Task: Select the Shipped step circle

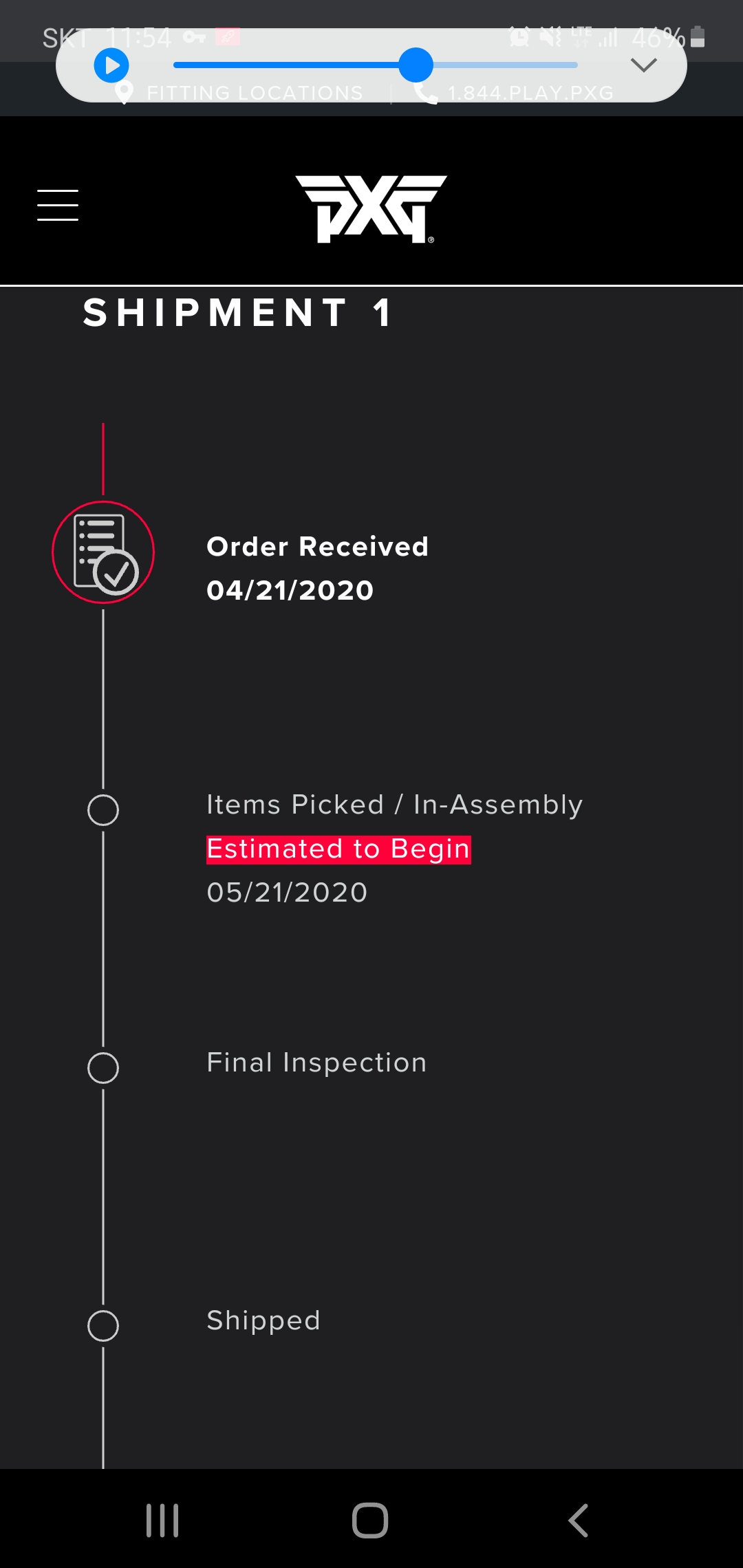Action: coord(103,1326)
